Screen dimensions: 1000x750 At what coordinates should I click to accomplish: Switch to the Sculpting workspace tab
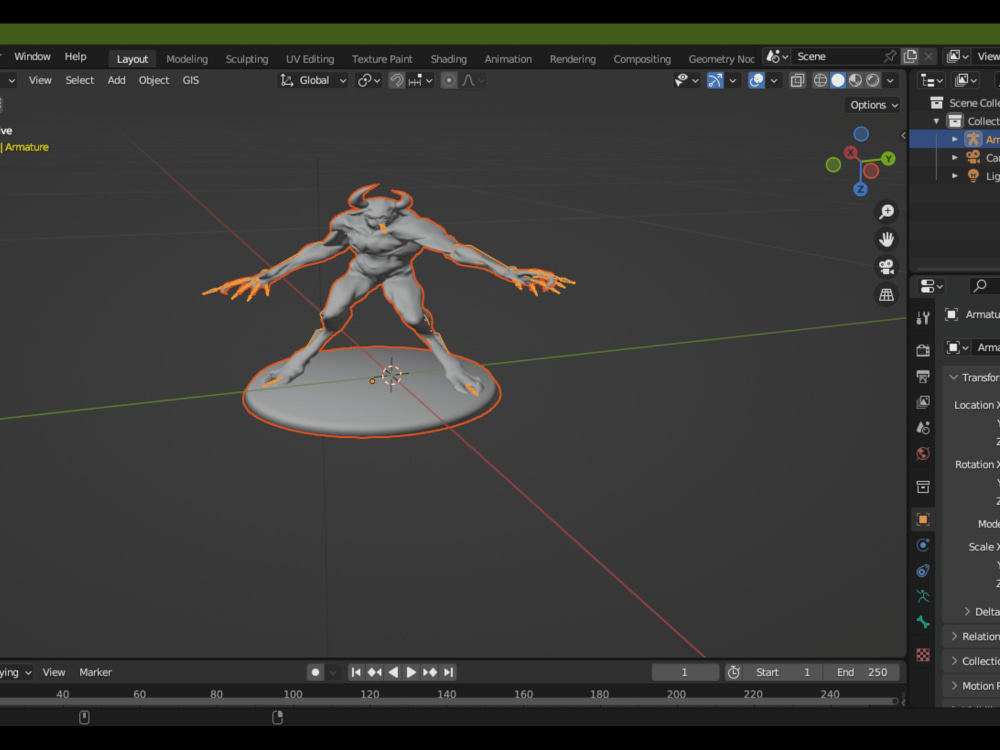(x=246, y=59)
